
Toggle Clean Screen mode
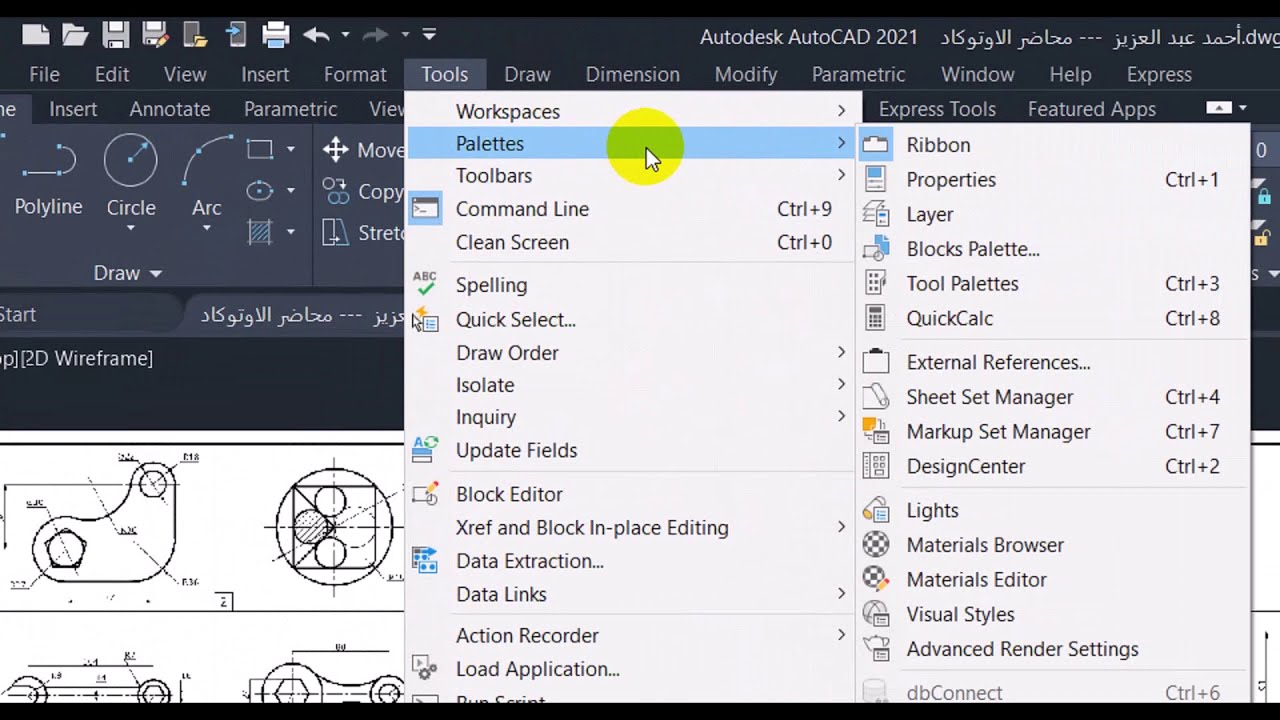point(630,242)
